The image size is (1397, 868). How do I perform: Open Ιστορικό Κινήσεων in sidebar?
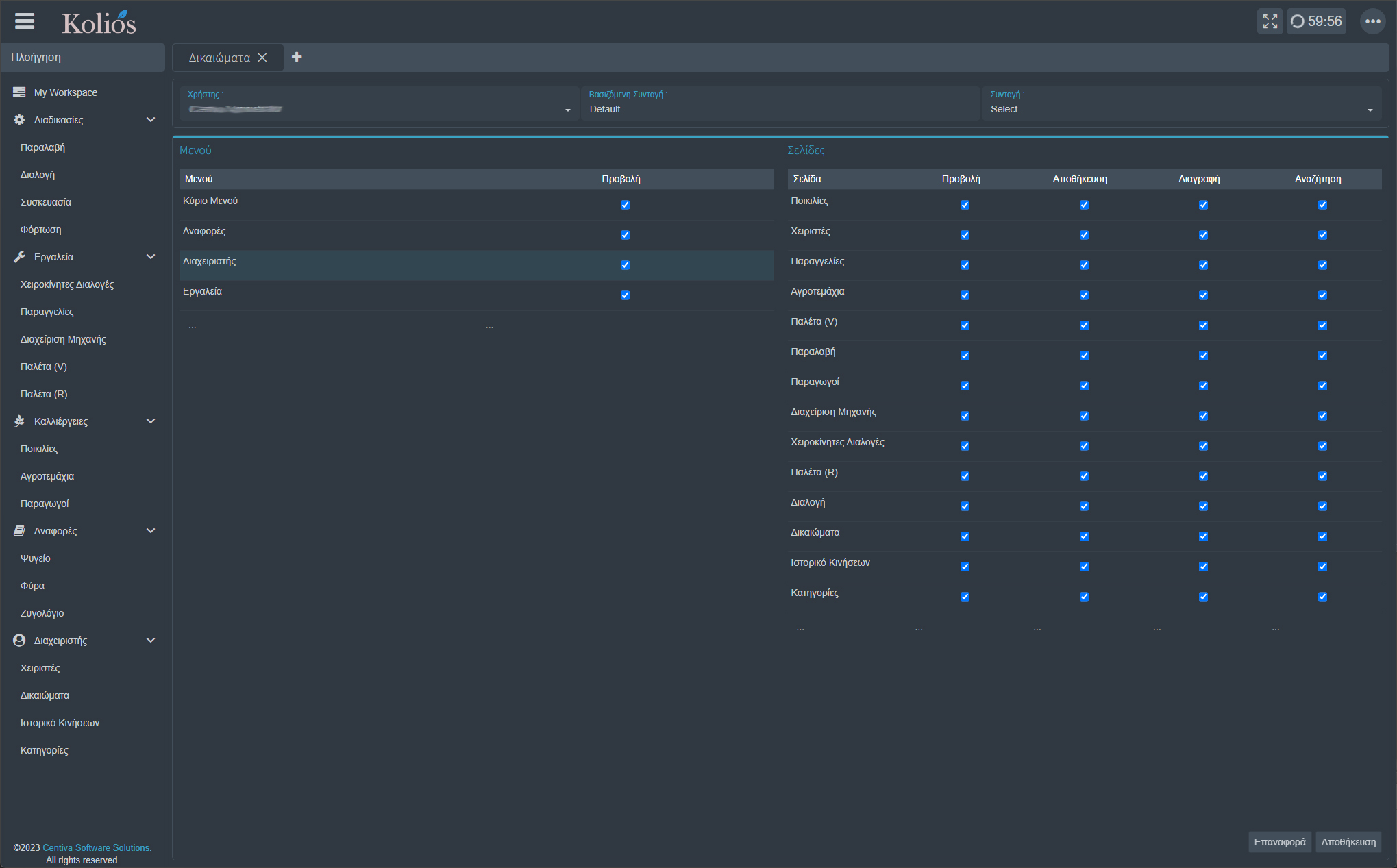click(60, 722)
